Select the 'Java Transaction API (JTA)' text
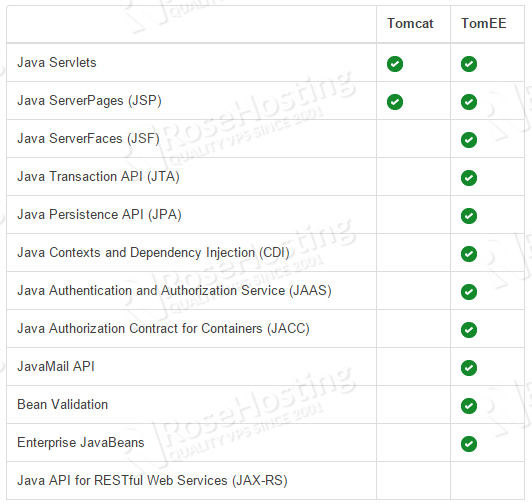This screenshot has height=503, width=532. [98, 177]
